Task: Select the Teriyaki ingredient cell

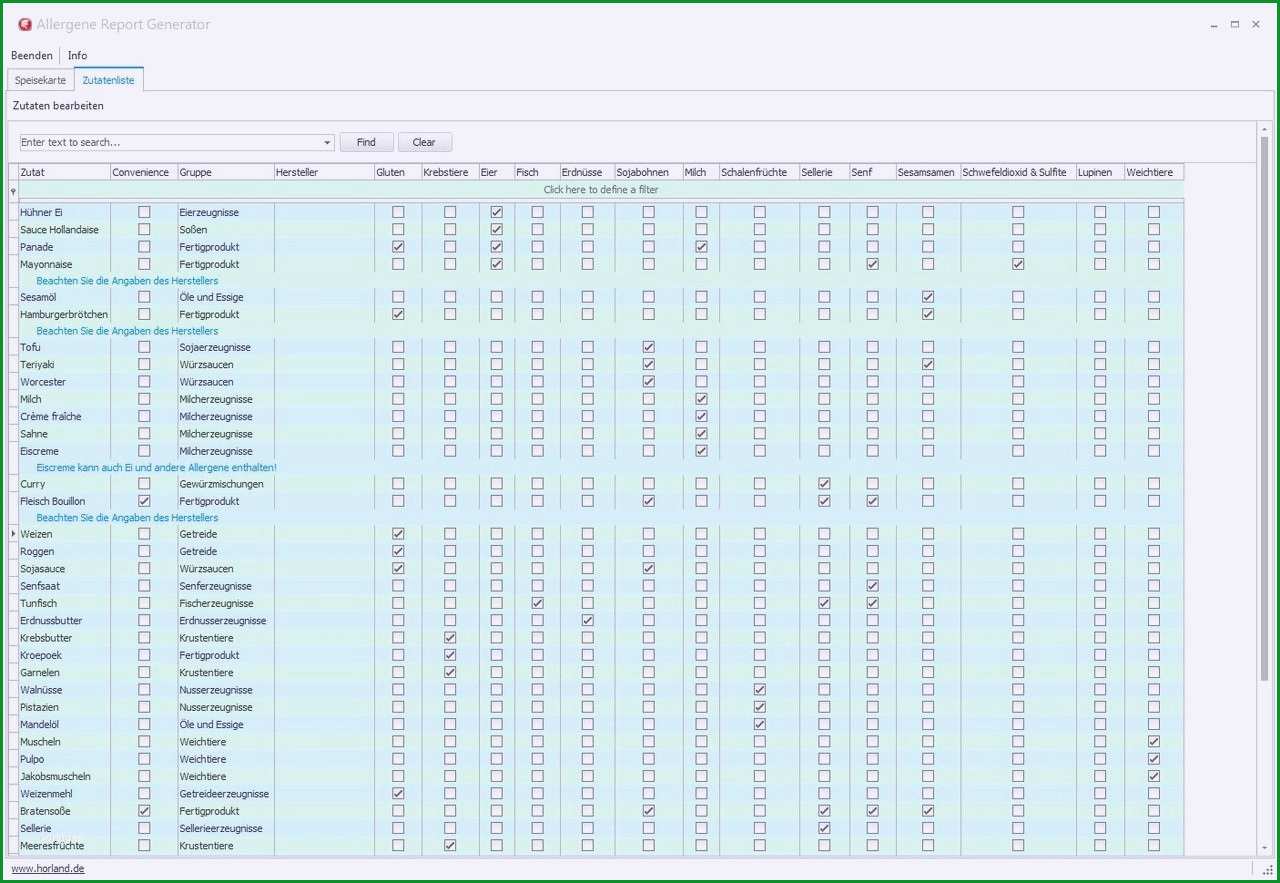Action: click(64, 365)
